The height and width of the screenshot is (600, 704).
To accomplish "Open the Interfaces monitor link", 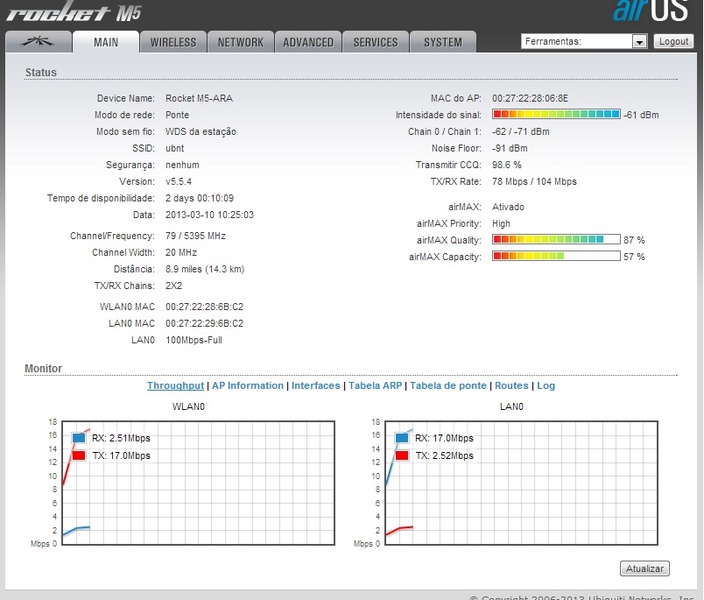I will click(316, 386).
